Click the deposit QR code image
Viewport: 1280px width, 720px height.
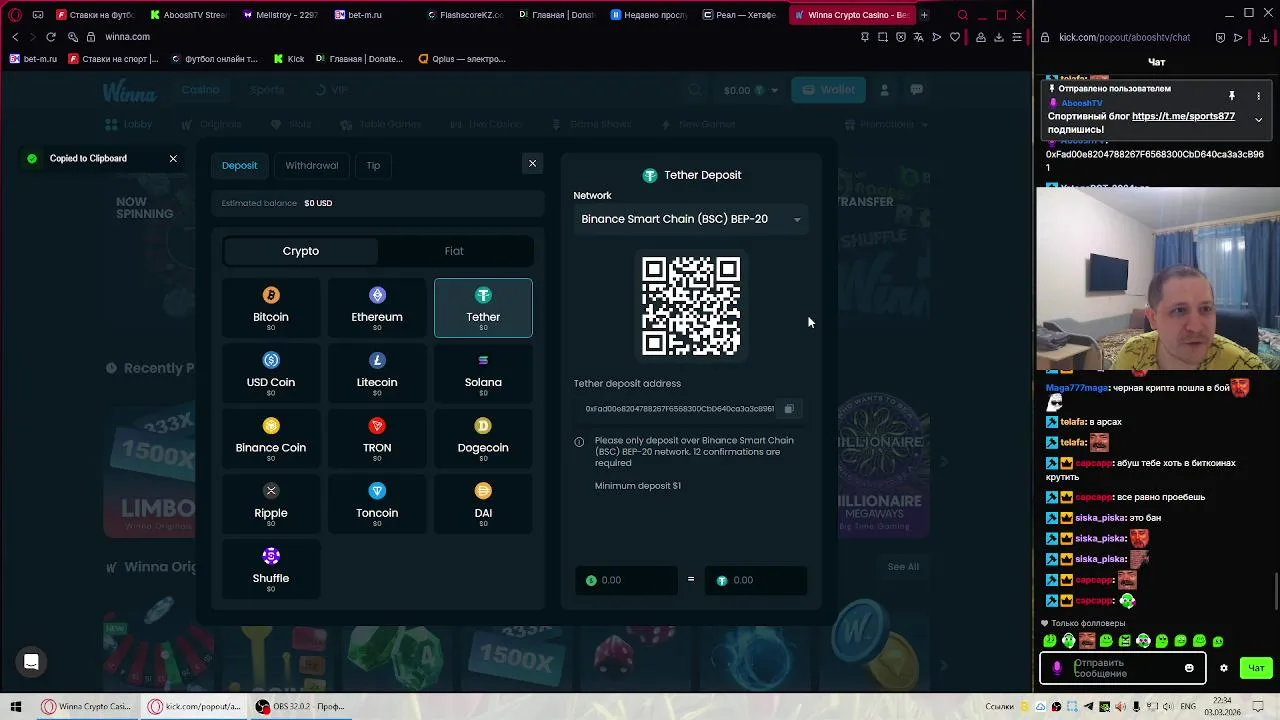click(x=691, y=306)
